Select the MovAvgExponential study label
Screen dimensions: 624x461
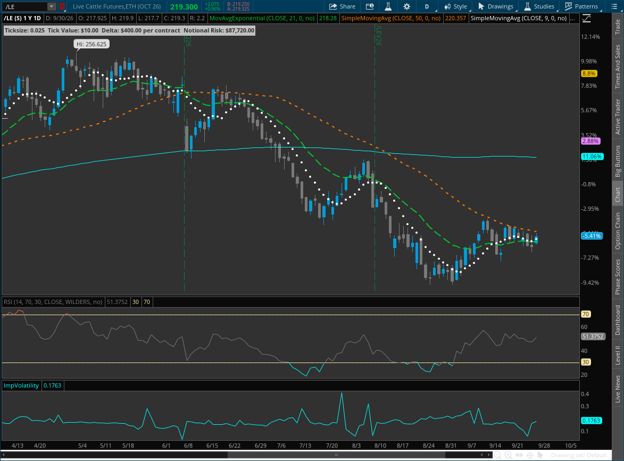click(x=262, y=18)
